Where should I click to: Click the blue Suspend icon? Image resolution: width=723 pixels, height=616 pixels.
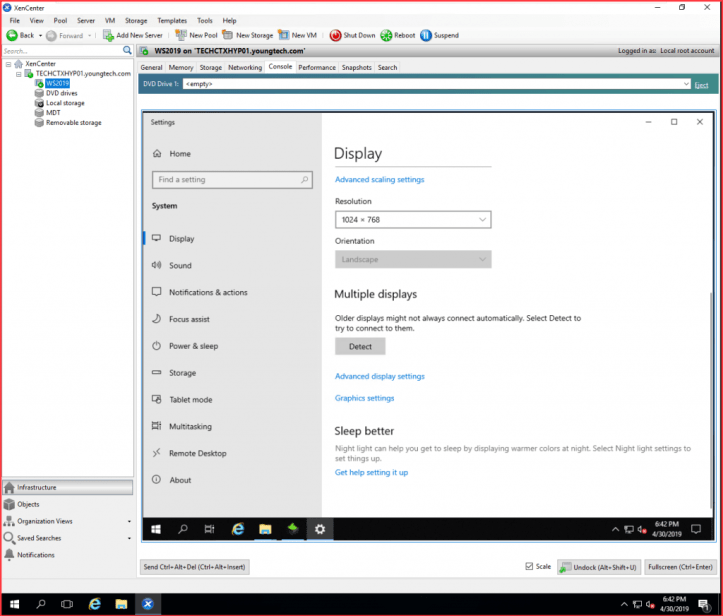click(x=426, y=36)
